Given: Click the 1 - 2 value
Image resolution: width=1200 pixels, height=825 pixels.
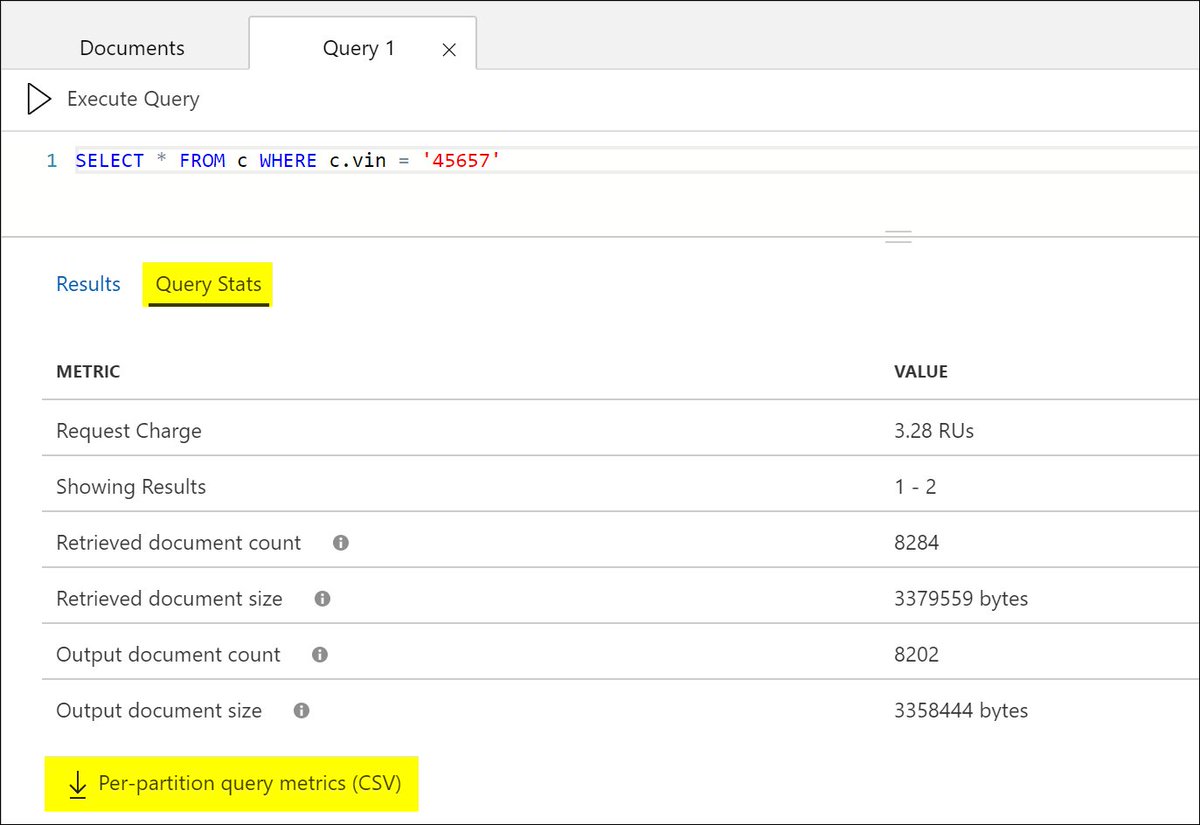Looking at the screenshot, I should tap(915, 487).
